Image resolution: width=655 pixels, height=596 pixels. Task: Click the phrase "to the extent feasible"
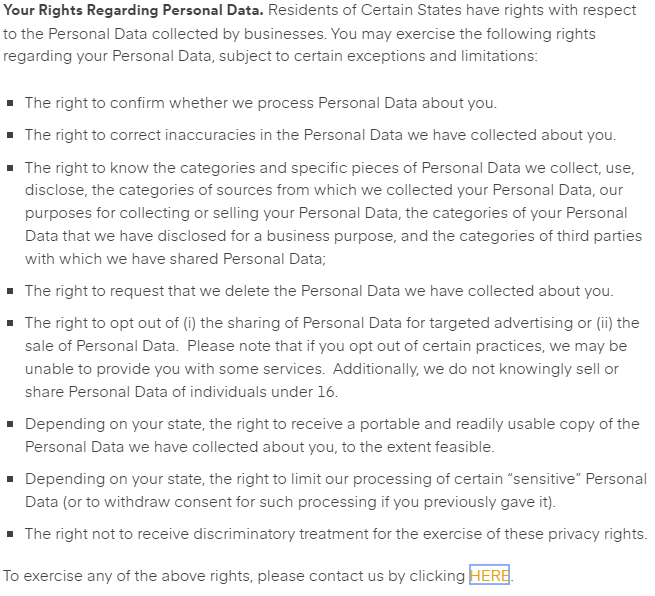tap(412, 447)
